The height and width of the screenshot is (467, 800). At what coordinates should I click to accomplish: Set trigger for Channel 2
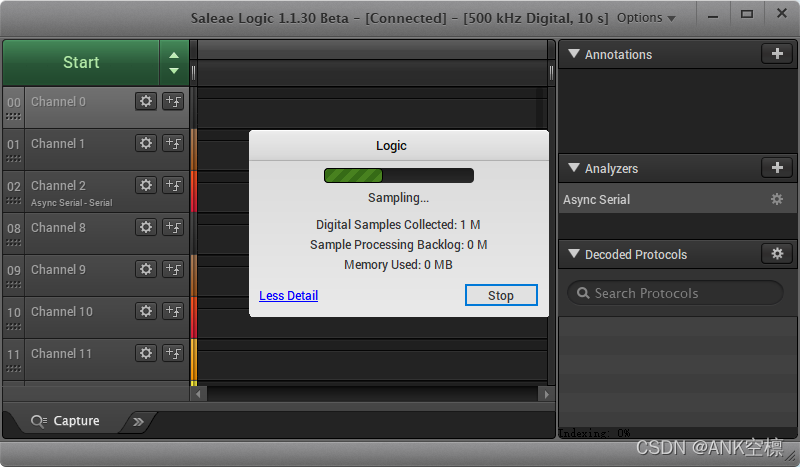coord(173,185)
